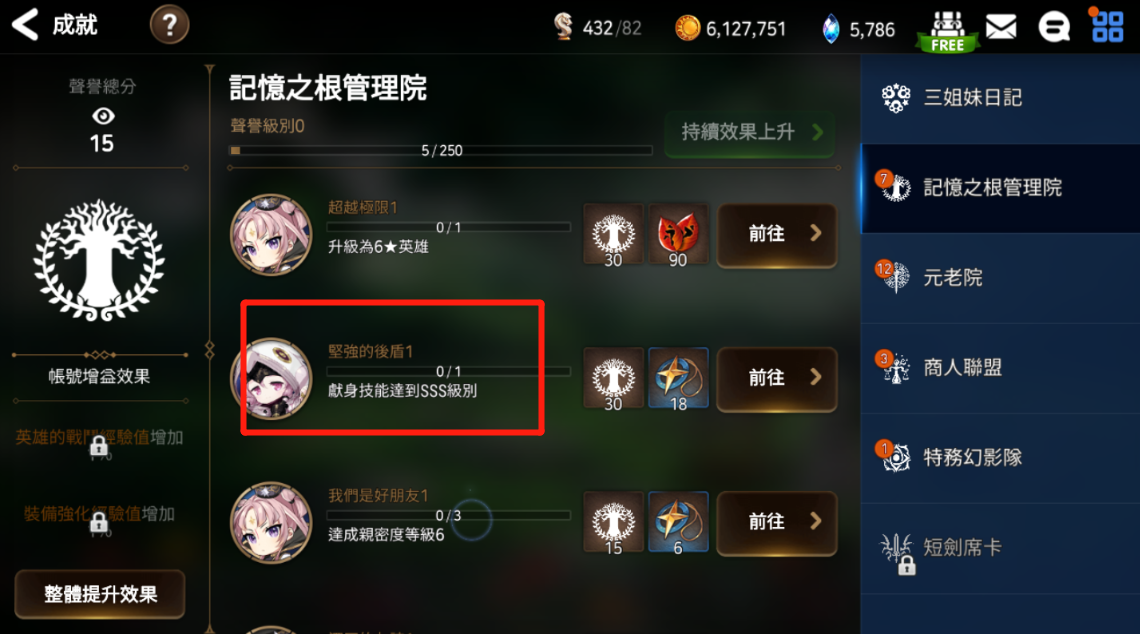The image size is (1140, 634).
Task: Go to 我們是好朋友1 with 前往 arrow
Action: [x=776, y=523]
